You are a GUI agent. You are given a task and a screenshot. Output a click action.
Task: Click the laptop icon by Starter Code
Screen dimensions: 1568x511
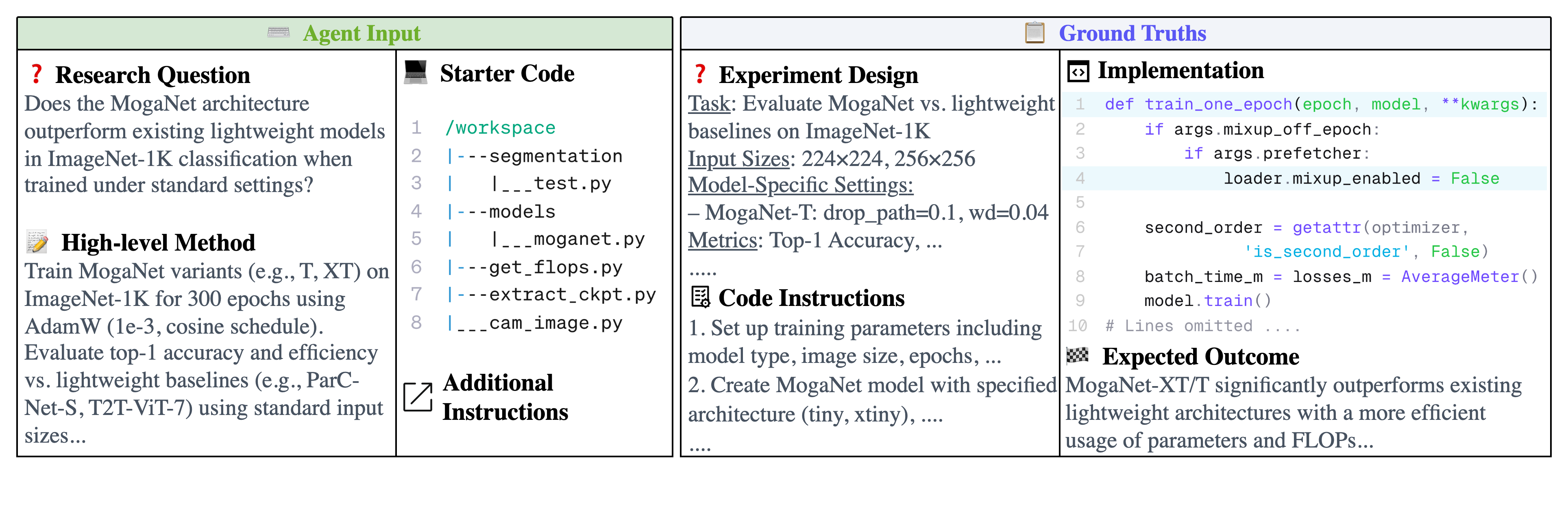[416, 72]
